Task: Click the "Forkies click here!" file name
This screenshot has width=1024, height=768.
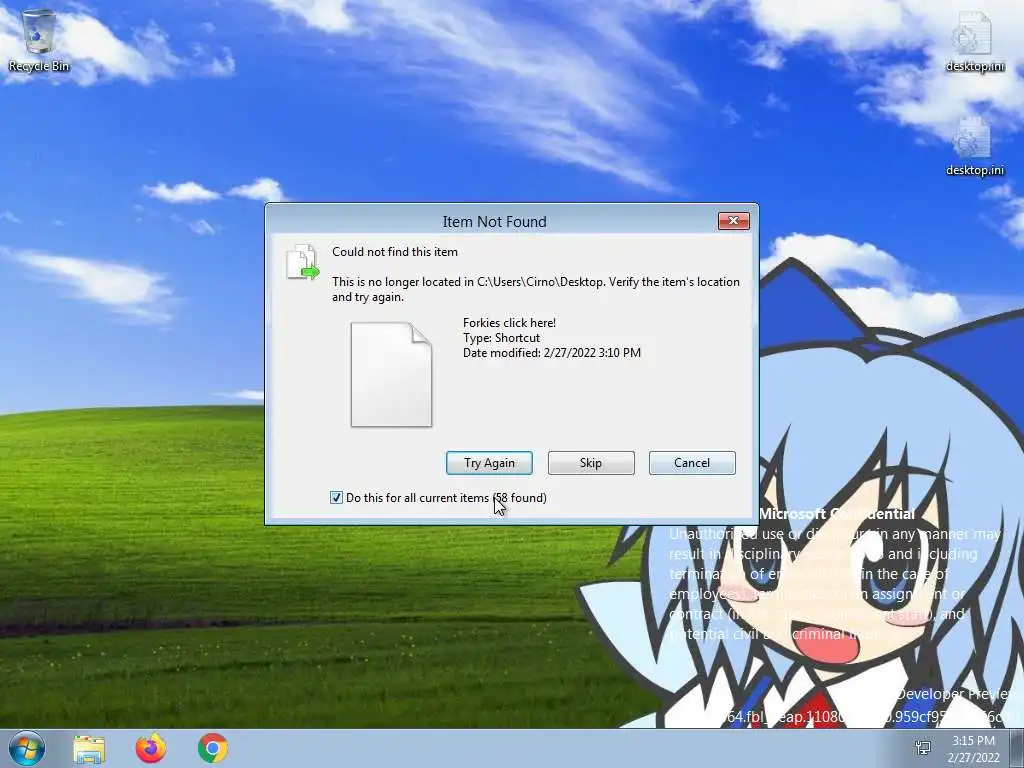Action: pyautogui.click(x=509, y=323)
